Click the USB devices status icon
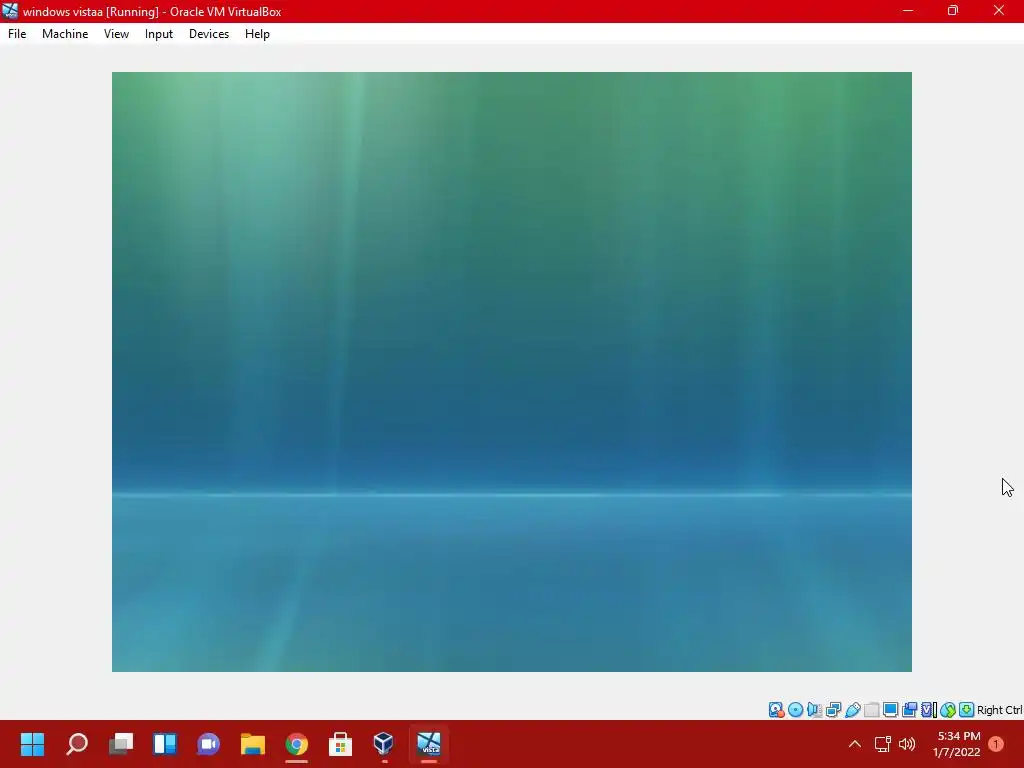The height and width of the screenshot is (768, 1024). click(852, 710)
